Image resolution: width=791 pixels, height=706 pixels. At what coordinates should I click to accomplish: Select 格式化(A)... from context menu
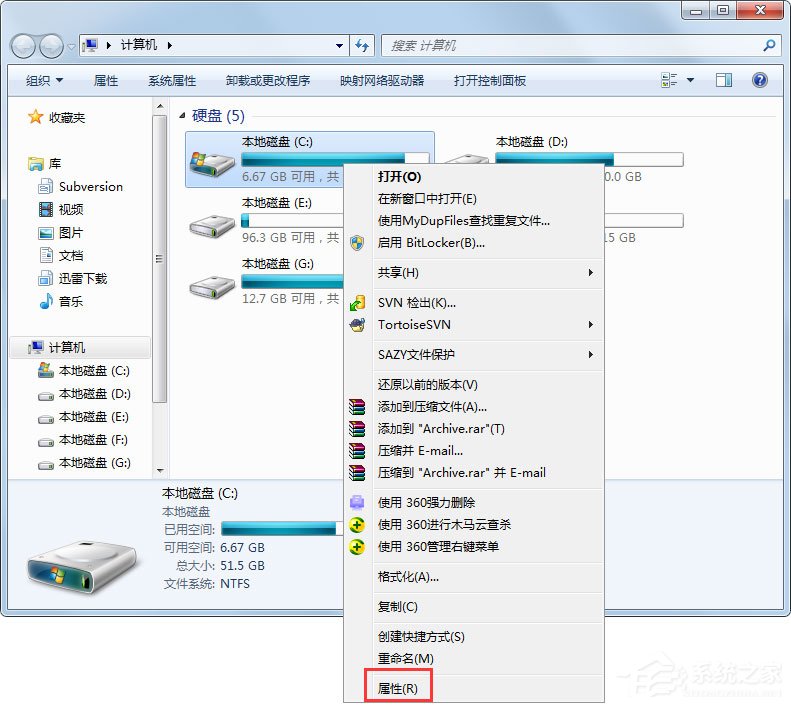click(408, 576)
